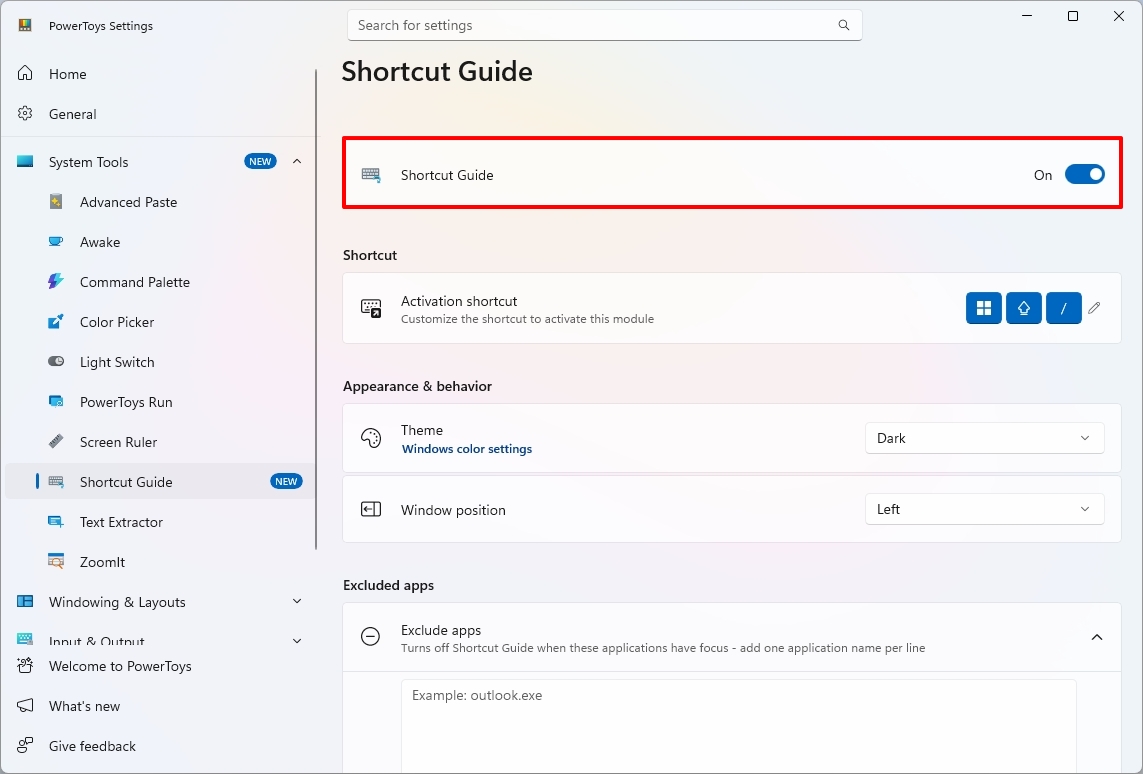Open Windows color settings link
Image resolution: width=1143 pixels, height=774 pixels.
[467, 449]
